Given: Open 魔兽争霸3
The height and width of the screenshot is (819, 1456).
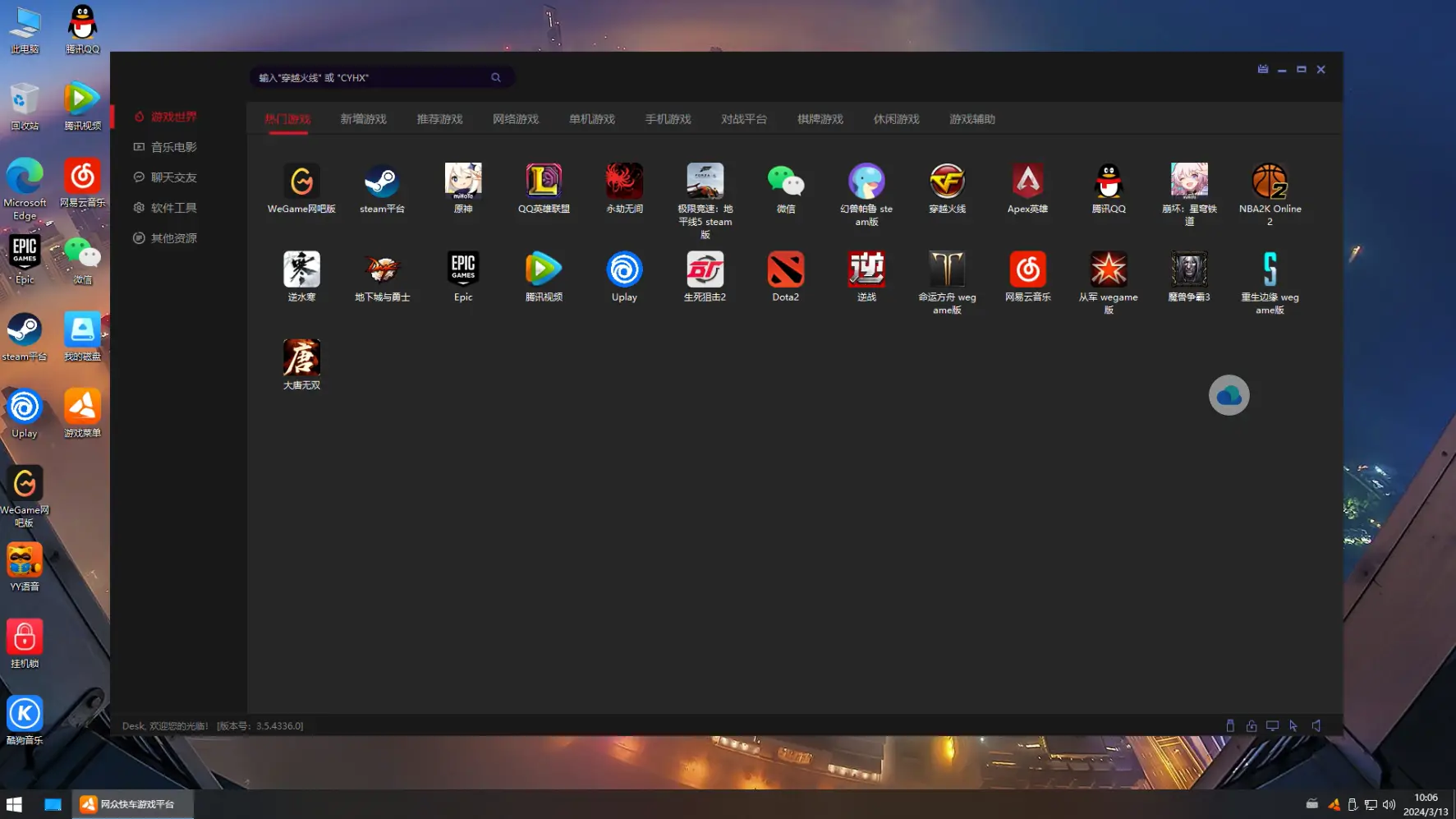Looking at the screenshot, I should [1189, 277].
